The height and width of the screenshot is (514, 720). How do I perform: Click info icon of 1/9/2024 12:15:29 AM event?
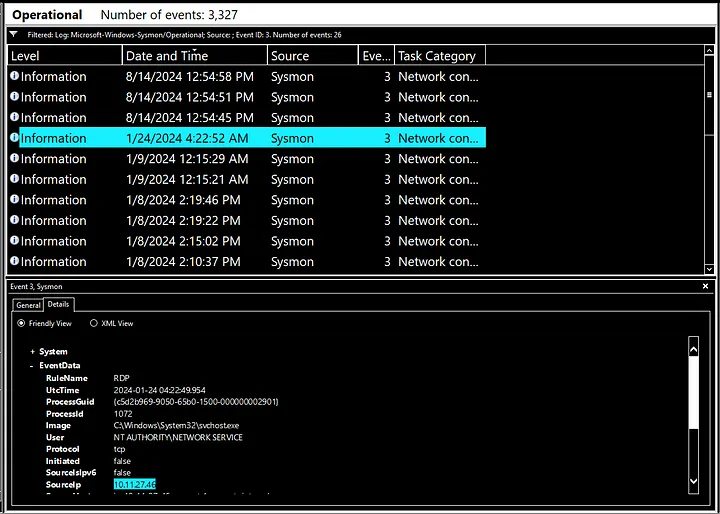14,159
